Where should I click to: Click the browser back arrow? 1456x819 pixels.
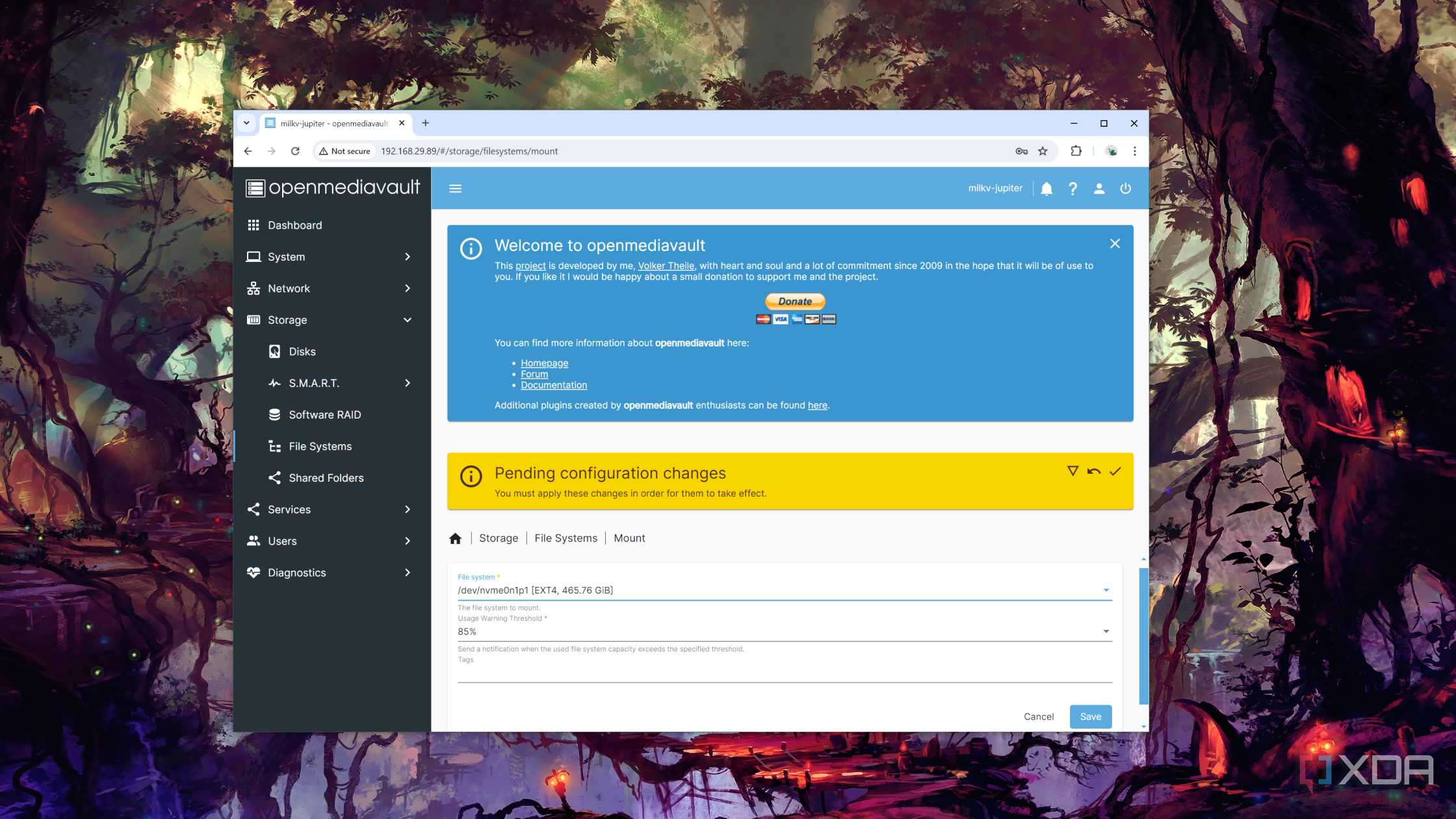tap(248, 151)
